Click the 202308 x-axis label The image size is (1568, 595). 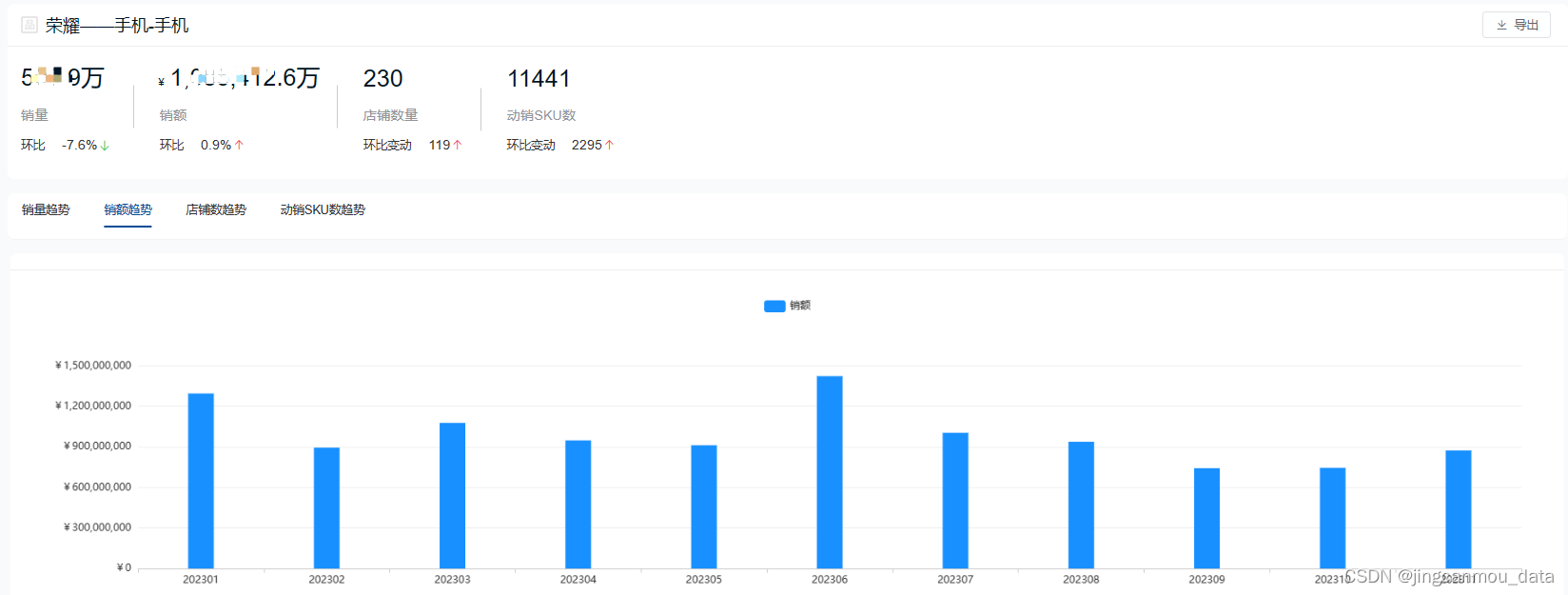1081,580
